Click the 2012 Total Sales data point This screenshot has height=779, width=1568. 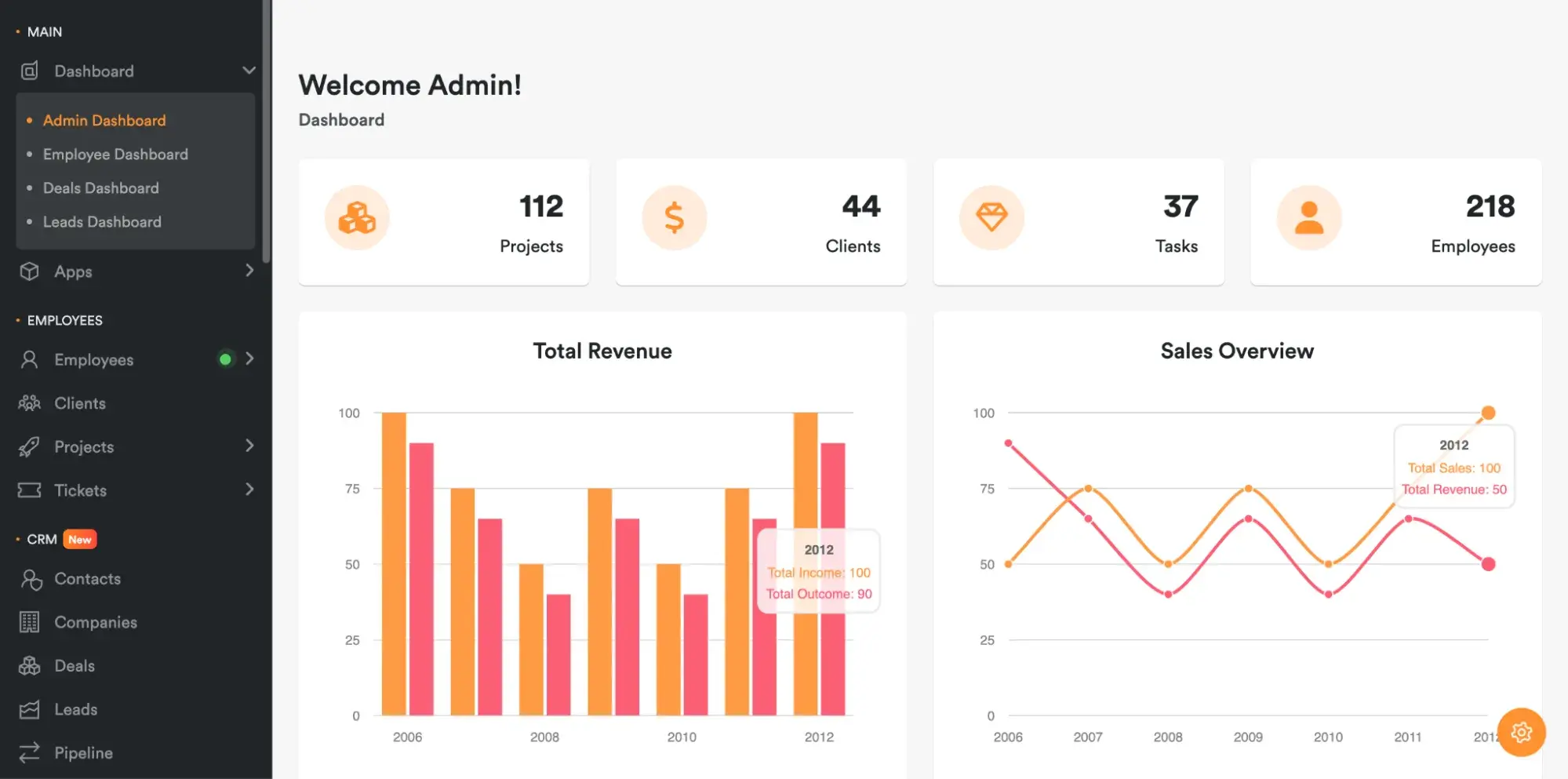click(1487, 413)
